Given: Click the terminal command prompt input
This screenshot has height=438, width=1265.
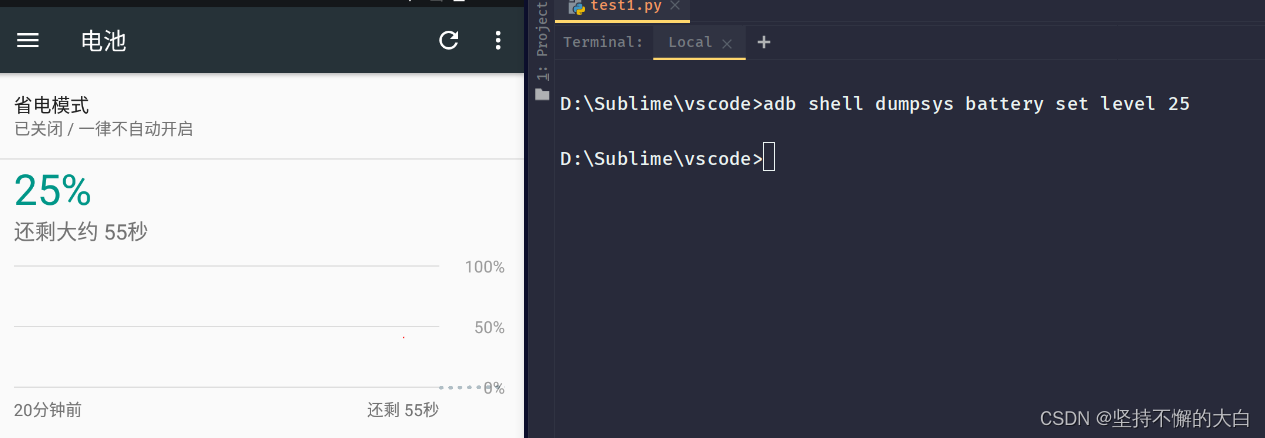Looking at the screenshot, I should tap(768, 158).
